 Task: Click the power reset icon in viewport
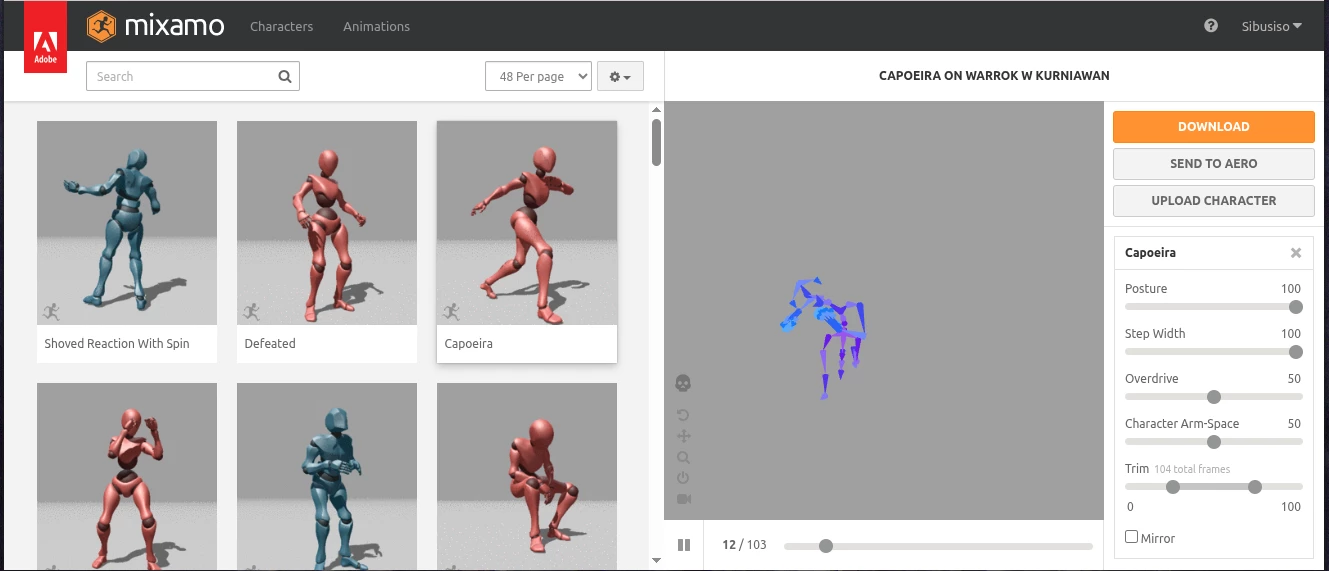(684, 478)
